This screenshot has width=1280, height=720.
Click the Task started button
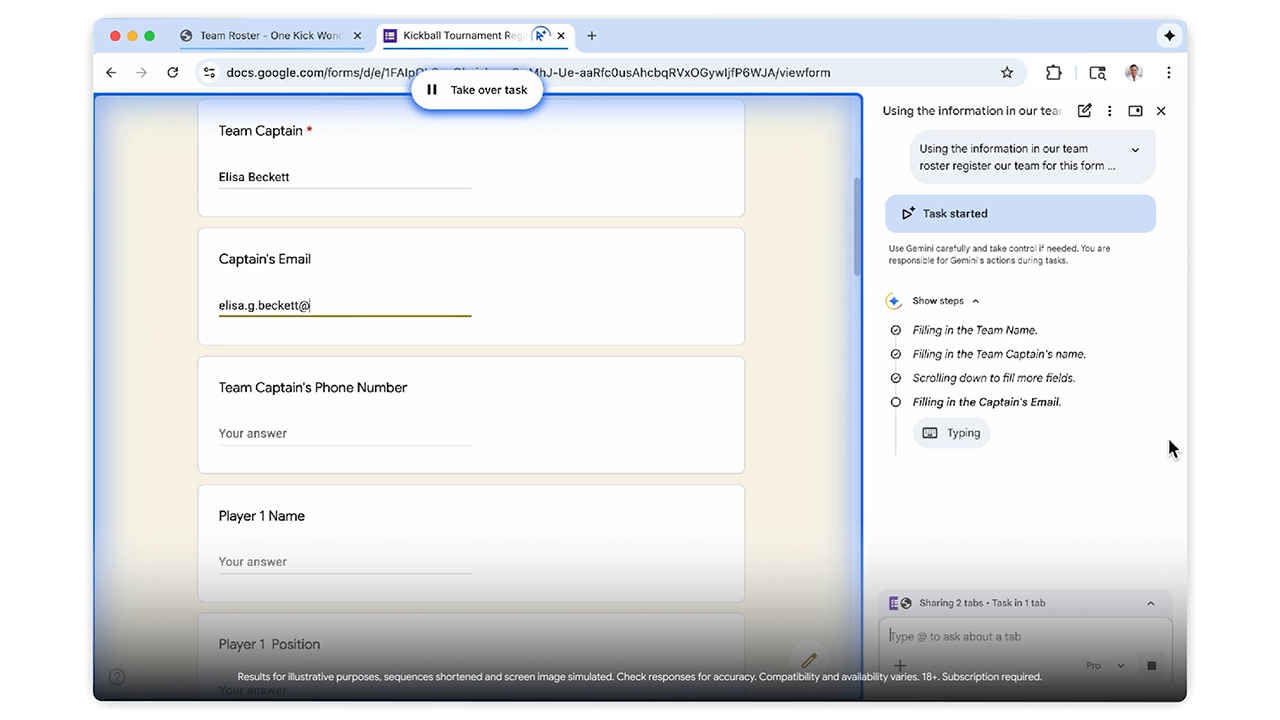click(1020, 214)
